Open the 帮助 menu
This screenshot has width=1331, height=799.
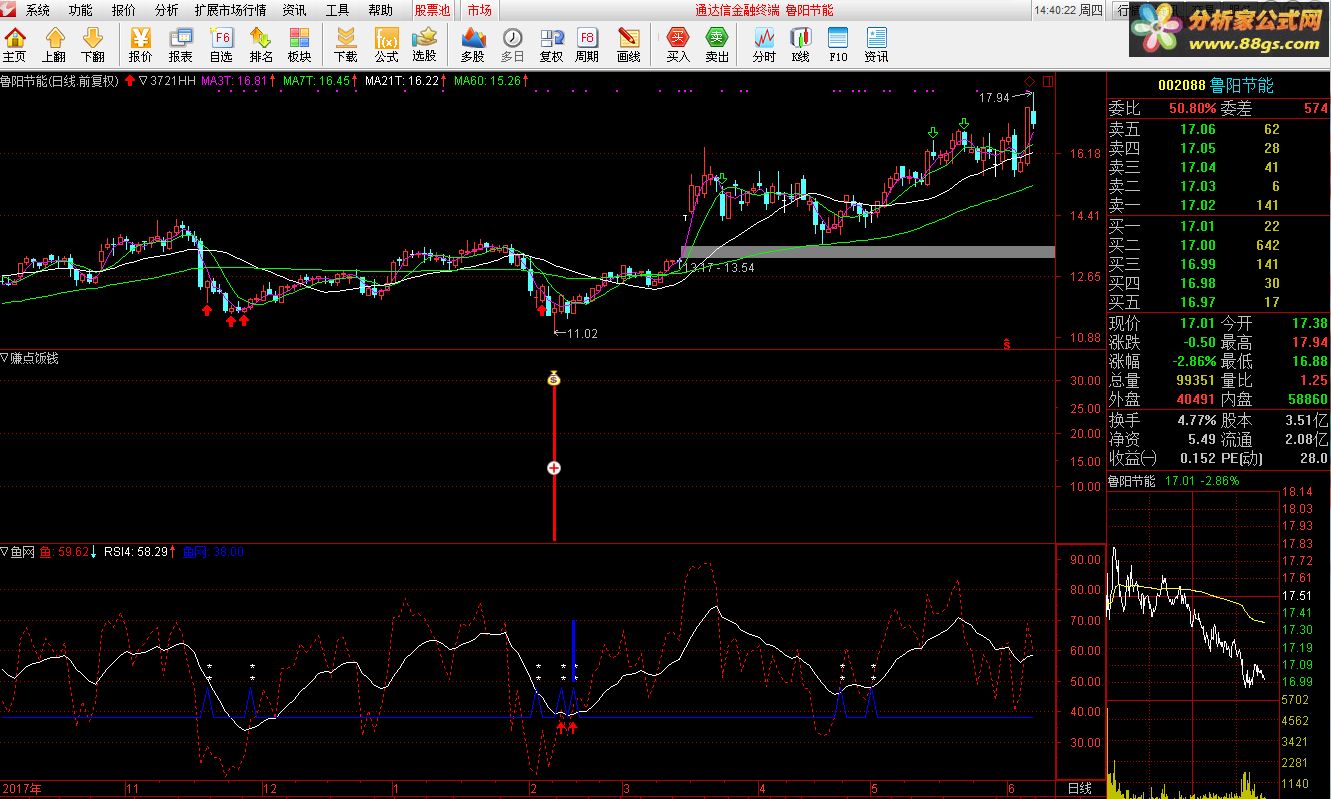380,10
